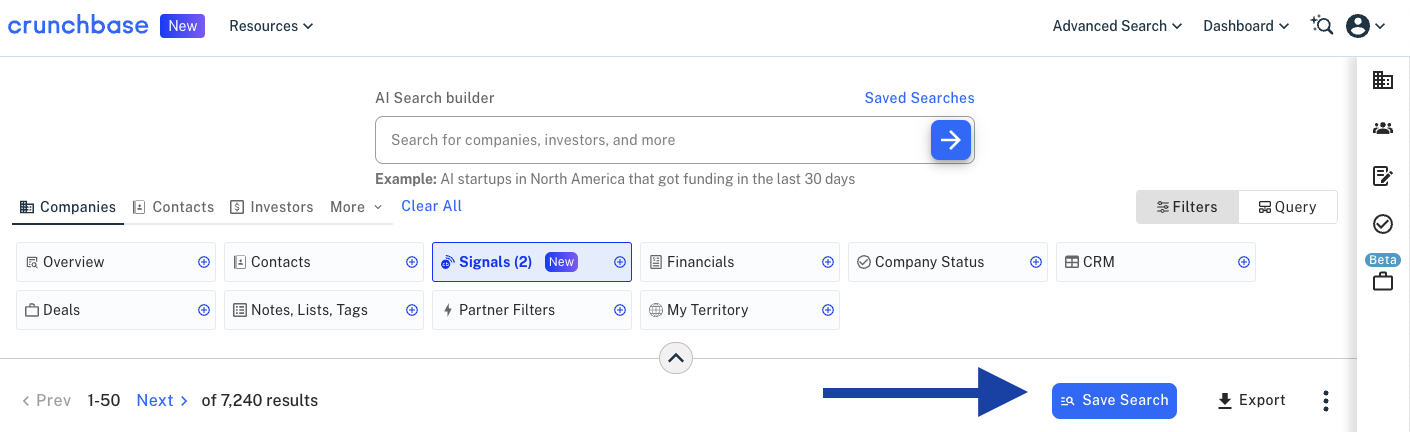Image resolution: width=1410 pixels, height=432 pixels.
Task: Add a Signals filter with plus icon
Action: [620, 262]
